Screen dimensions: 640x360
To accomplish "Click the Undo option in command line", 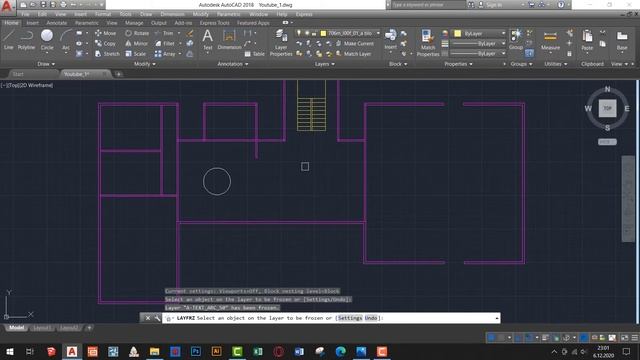I will click(x=371, y=318).
